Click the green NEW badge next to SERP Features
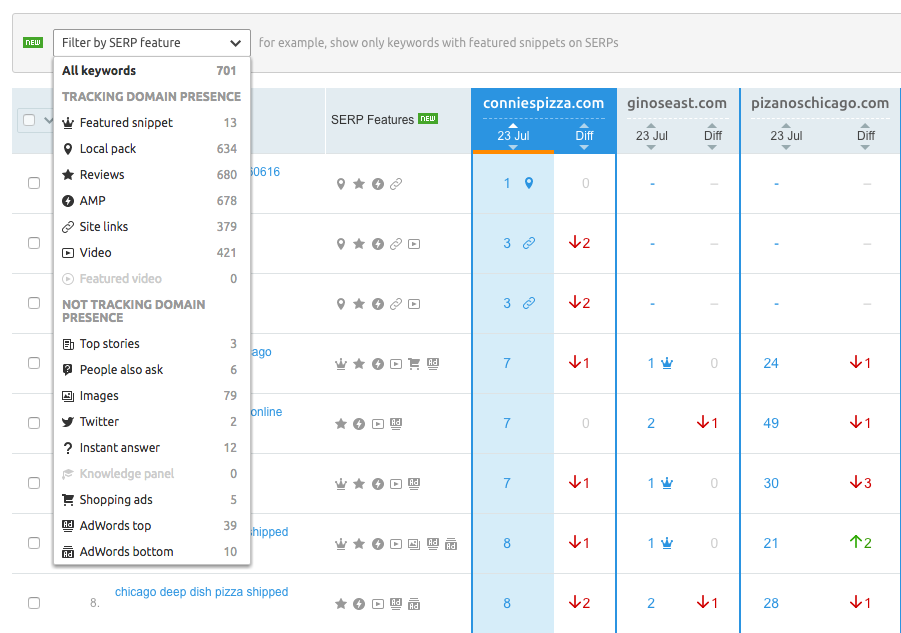 pos(428,118)
